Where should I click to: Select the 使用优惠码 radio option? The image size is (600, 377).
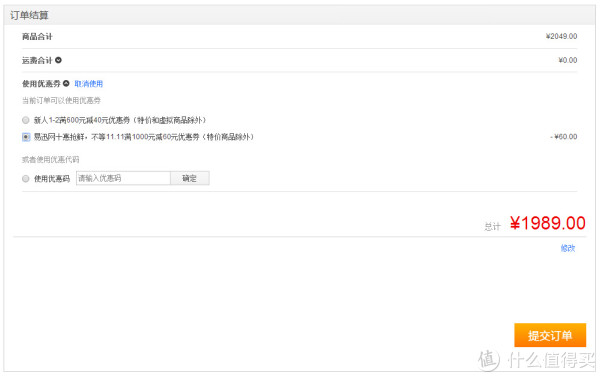[26, 179]
